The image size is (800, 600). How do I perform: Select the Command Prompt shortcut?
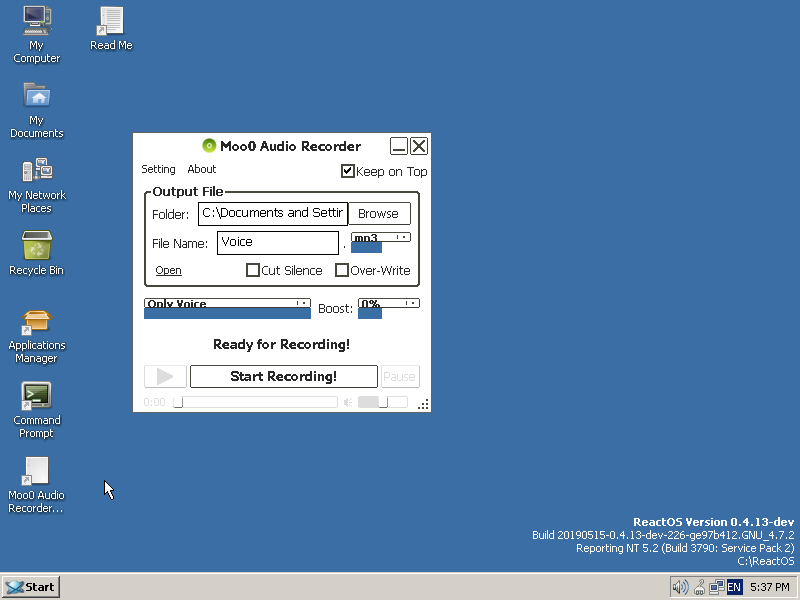click(36, 411)
